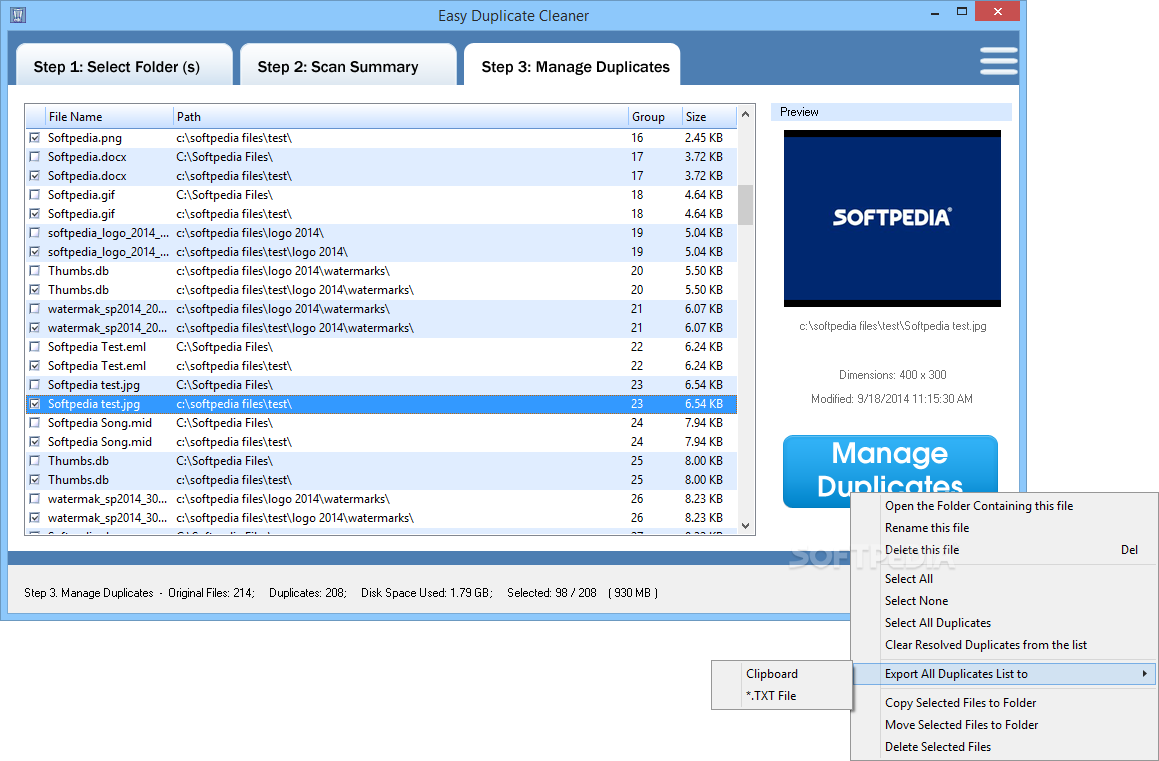Choose Clear Resolved Duplicates from the list
The width and height of the screenshot is (1159, 761).
click(1004, 645)
